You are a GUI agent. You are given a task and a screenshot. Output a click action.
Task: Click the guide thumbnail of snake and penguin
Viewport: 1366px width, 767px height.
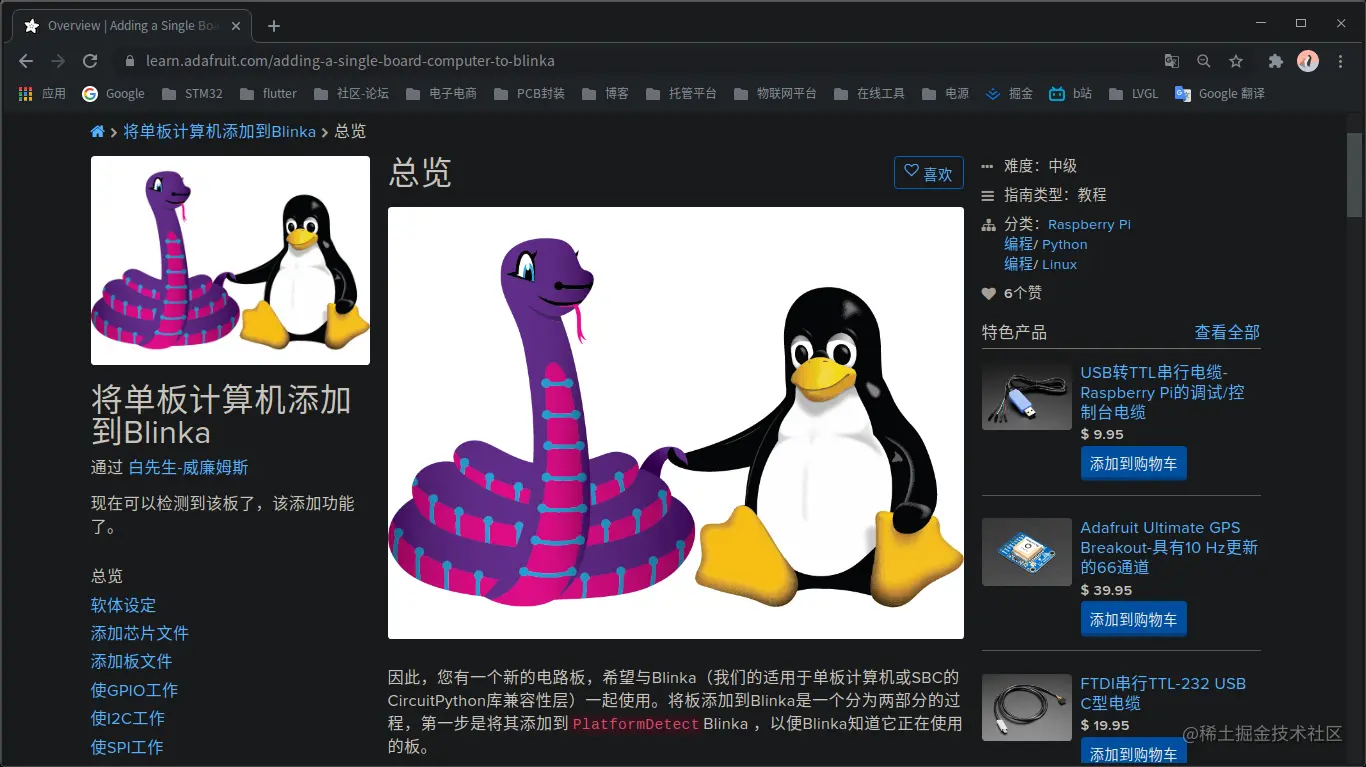(230, 260)
